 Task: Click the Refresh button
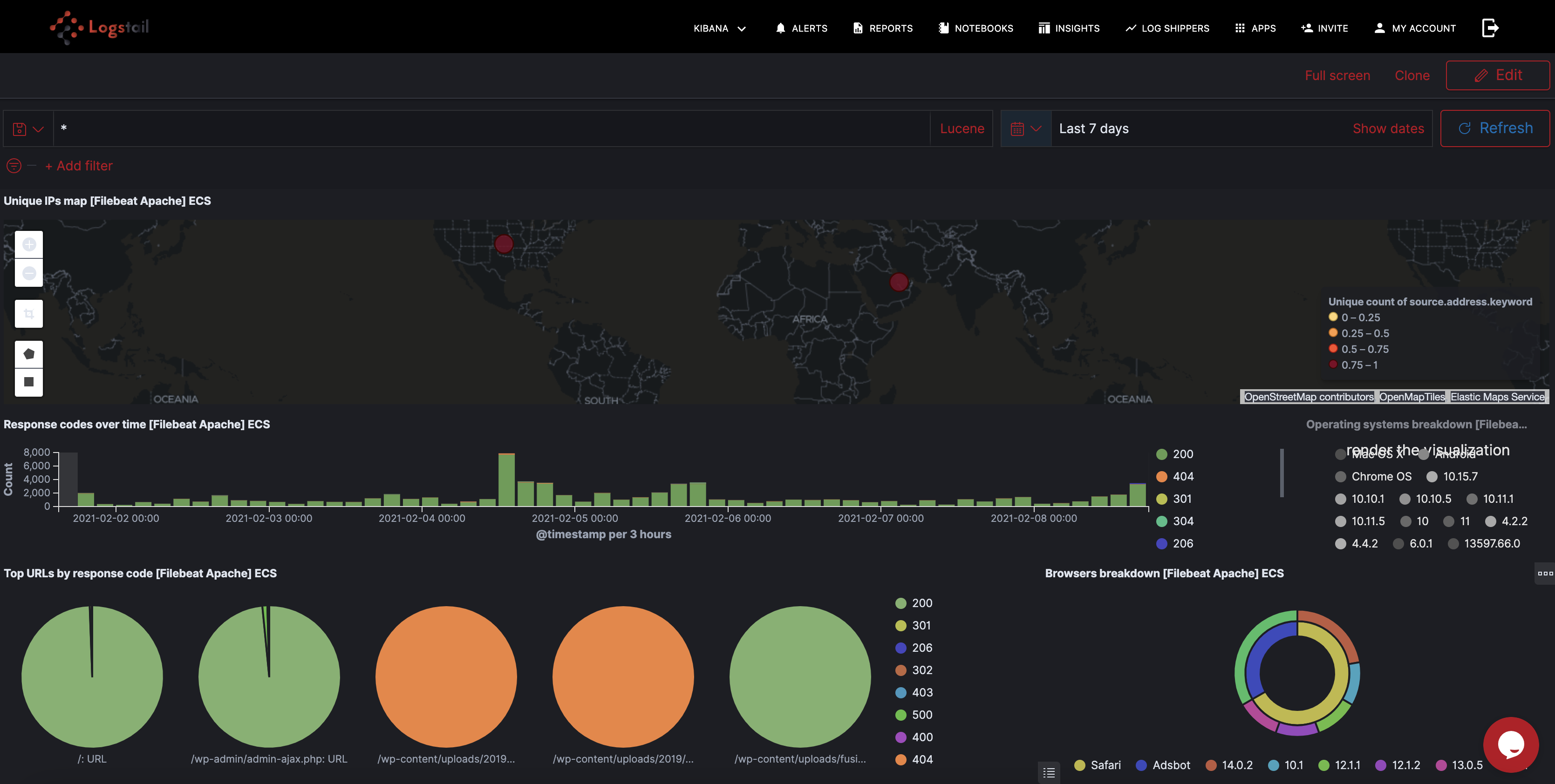coord(1494,128)
